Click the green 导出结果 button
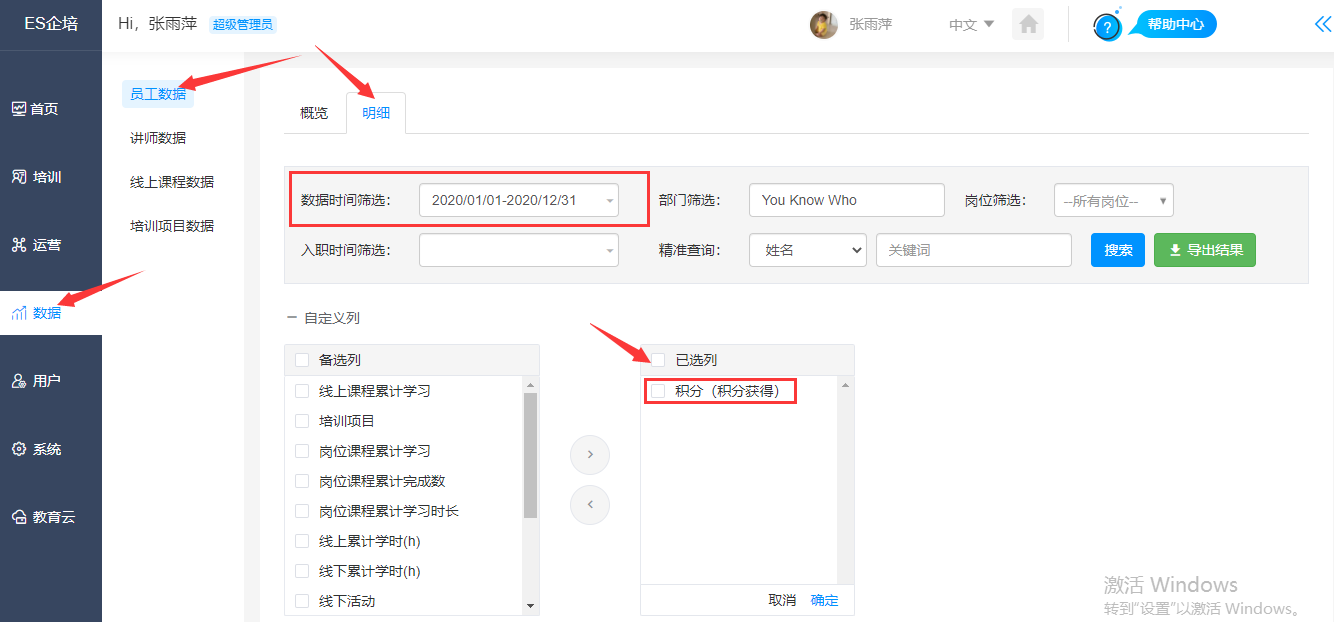 [x=1204, y=250]
